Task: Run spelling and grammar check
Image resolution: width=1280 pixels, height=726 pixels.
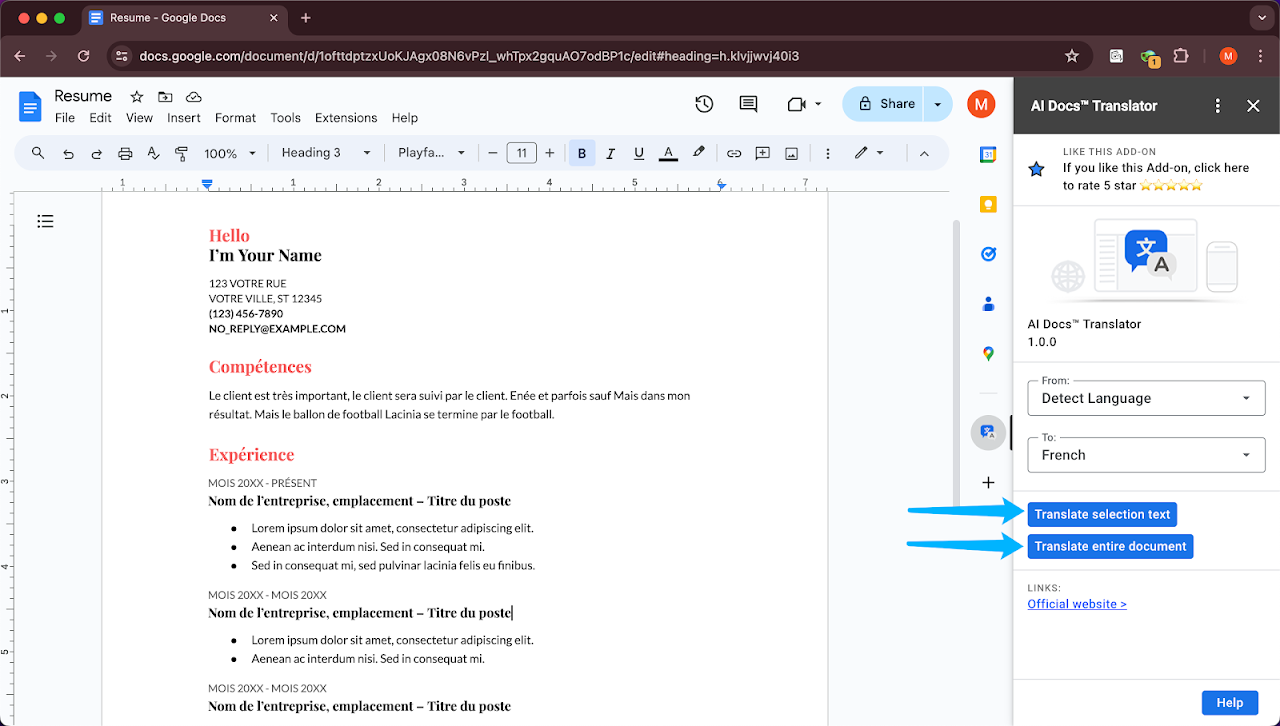Action: (153, 153)
